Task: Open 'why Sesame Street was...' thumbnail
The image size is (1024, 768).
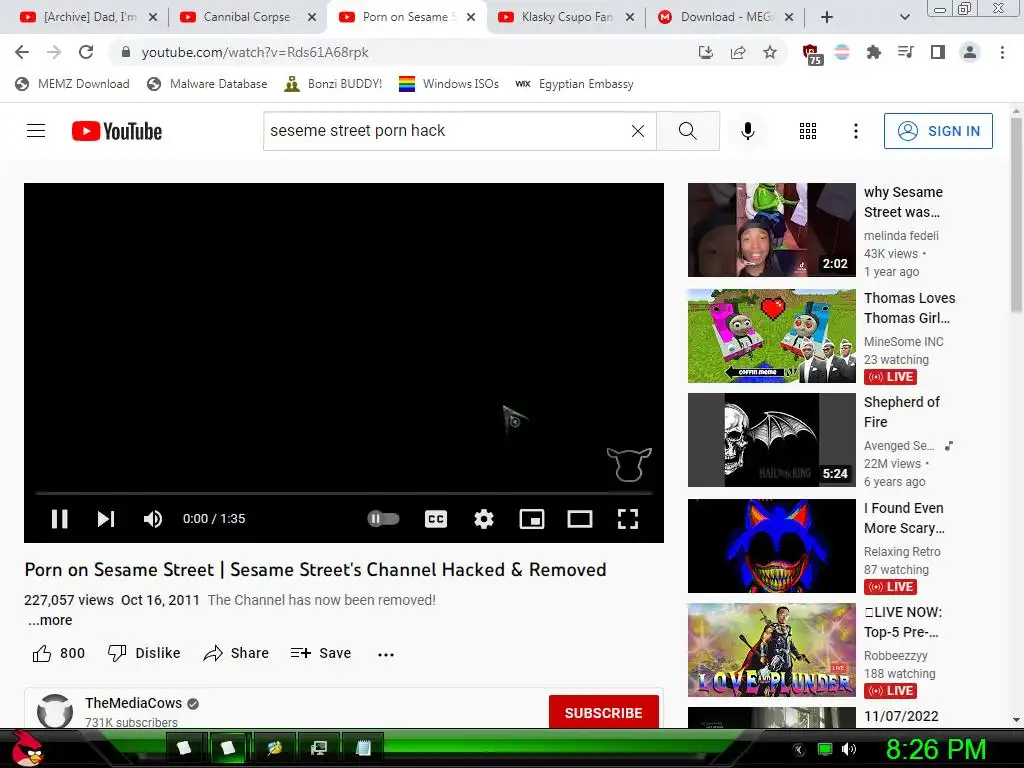Action: pyautogui.click(x=771, y=230)
